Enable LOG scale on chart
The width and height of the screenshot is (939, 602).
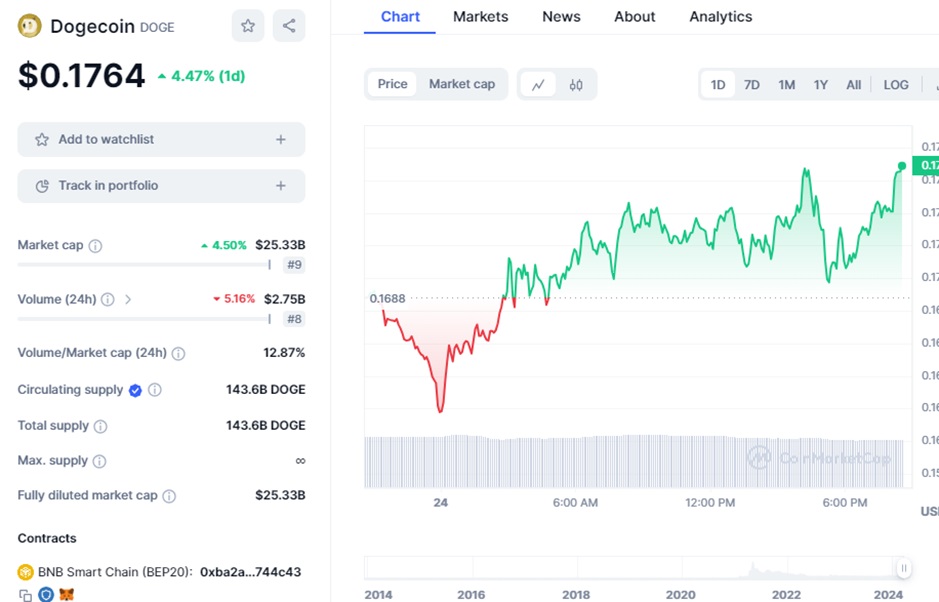(896, 85)
